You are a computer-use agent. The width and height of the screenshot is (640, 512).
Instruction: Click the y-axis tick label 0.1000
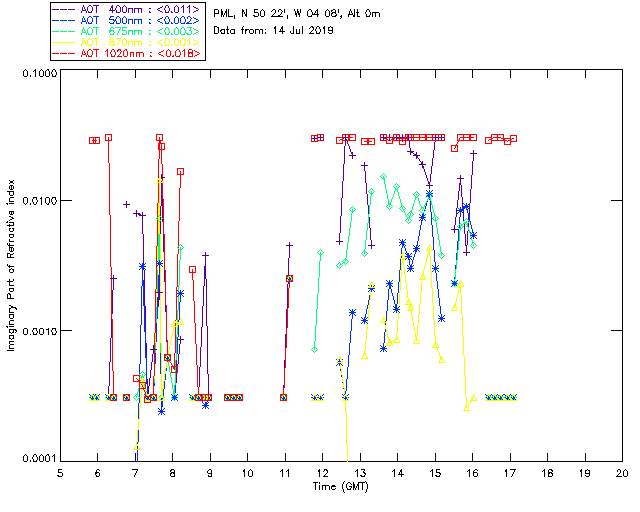pyautogui.click(x=40, y=73)
